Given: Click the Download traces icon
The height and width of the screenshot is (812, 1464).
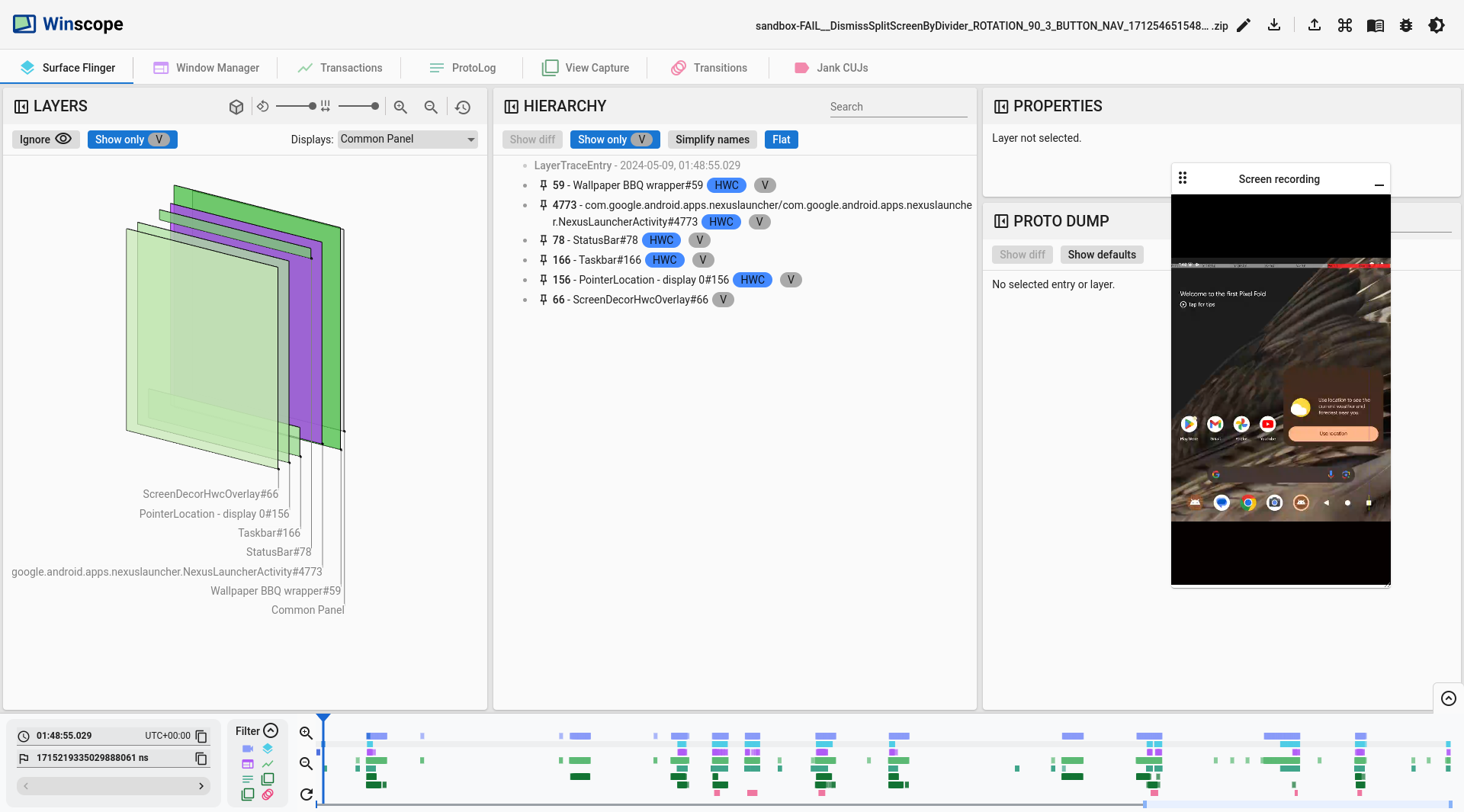Looking at the screenshot, I should click(x=1274, y=25).
